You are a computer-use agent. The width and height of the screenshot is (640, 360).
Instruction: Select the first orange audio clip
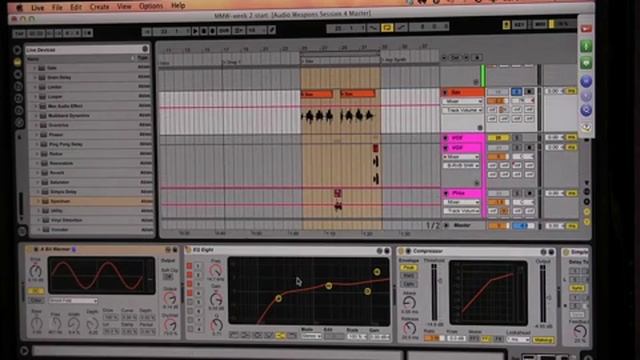(x=317, y=94)
